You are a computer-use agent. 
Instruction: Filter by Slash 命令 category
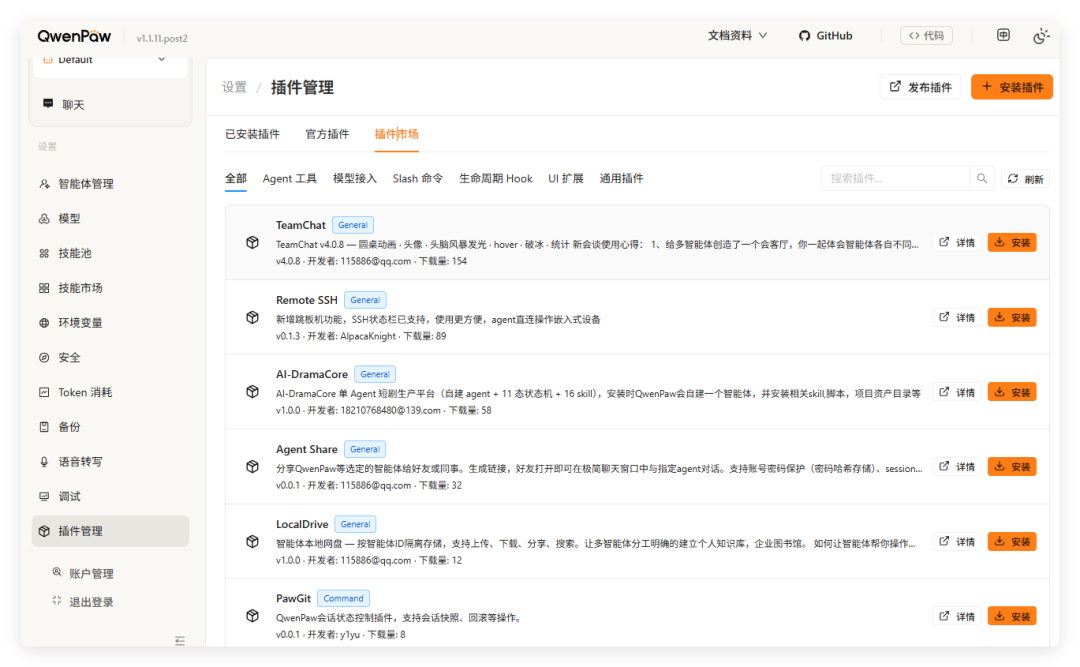click(417, 178)
